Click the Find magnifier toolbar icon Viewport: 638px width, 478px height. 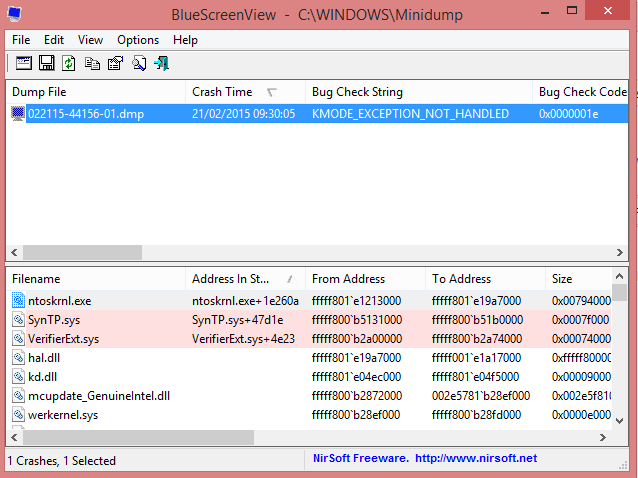[x=139, y=64]
